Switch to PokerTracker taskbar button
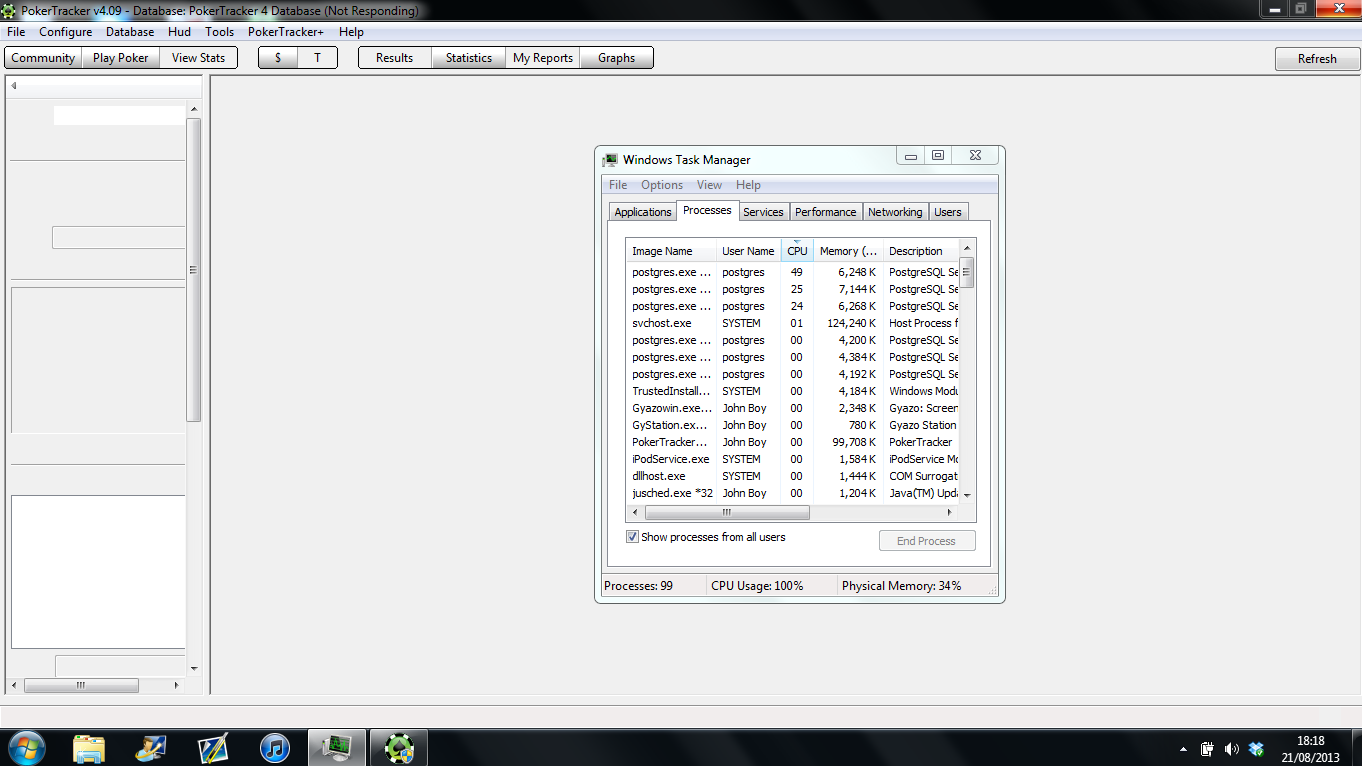The height and width of the screenshot is (766, 1362). click(399, 747)
